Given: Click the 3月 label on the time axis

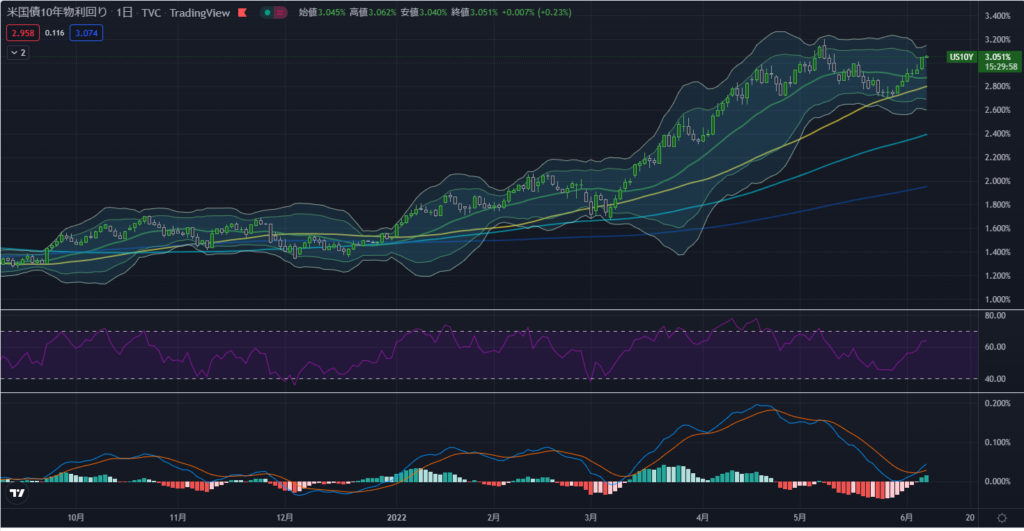Looking at the screenshot, I should [590, 518].
